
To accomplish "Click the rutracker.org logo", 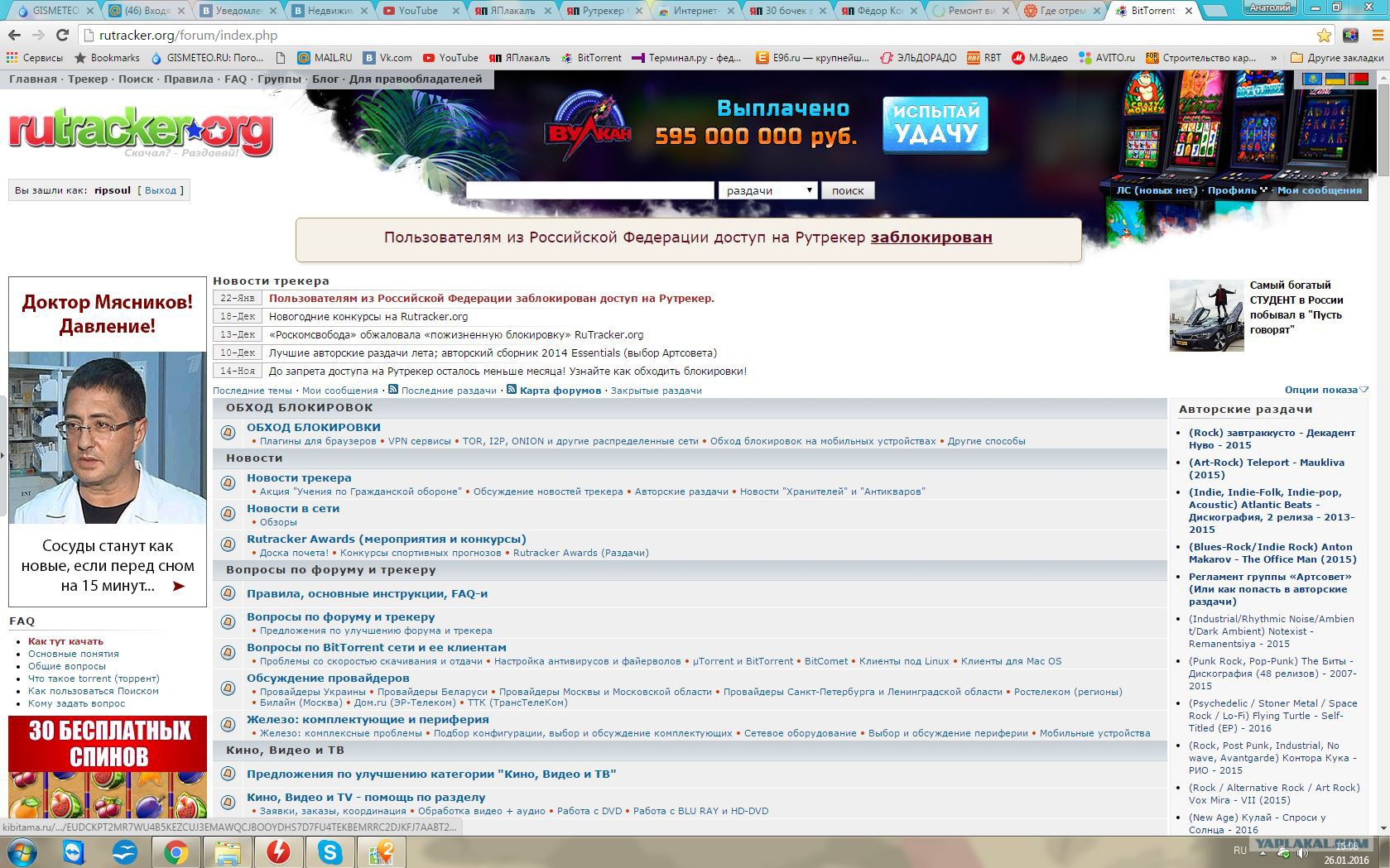I will pyautogui.click(x=141, y=131).
